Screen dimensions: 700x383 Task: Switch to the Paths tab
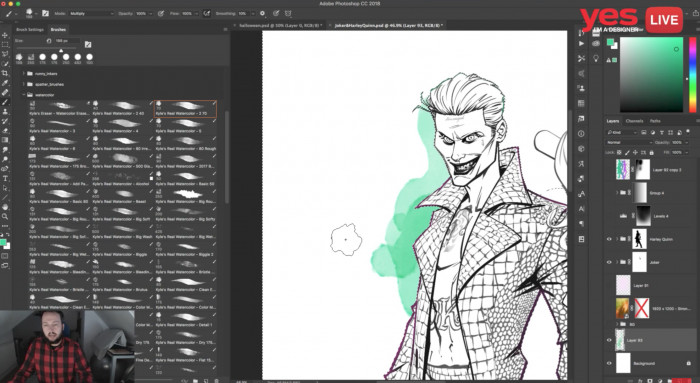tap(655, 121)
